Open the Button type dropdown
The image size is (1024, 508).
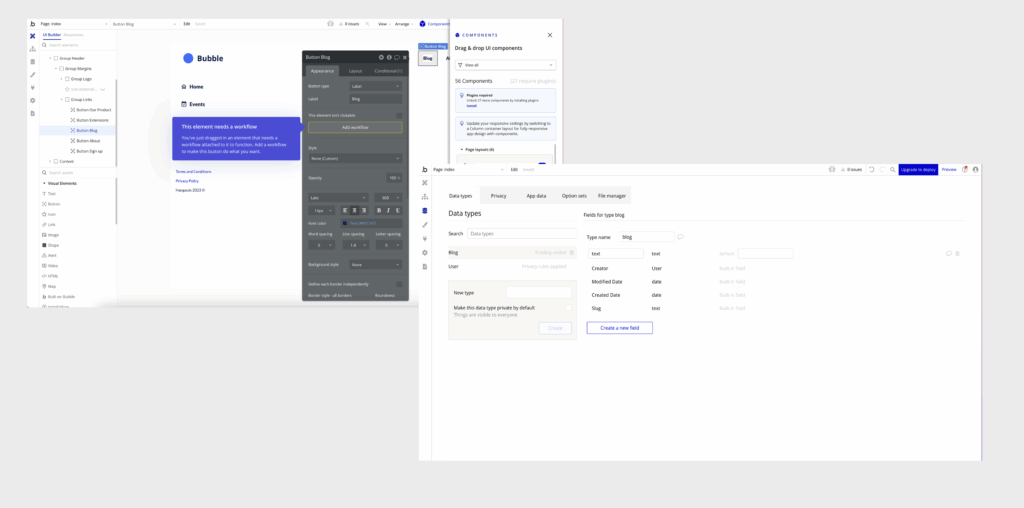pos(376,86)
